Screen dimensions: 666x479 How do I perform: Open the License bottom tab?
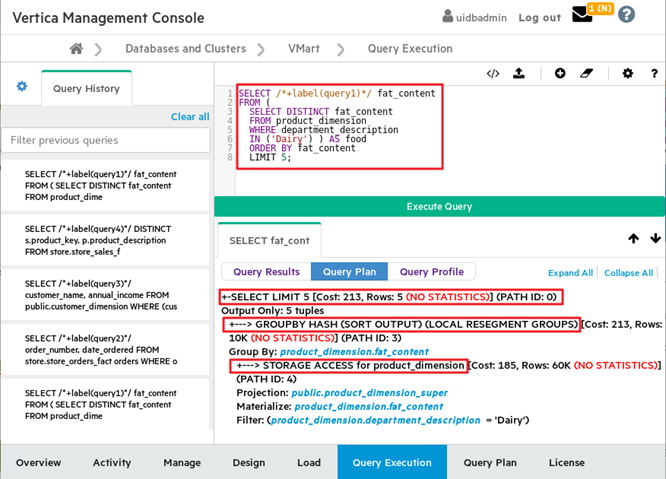coord(567,462)
